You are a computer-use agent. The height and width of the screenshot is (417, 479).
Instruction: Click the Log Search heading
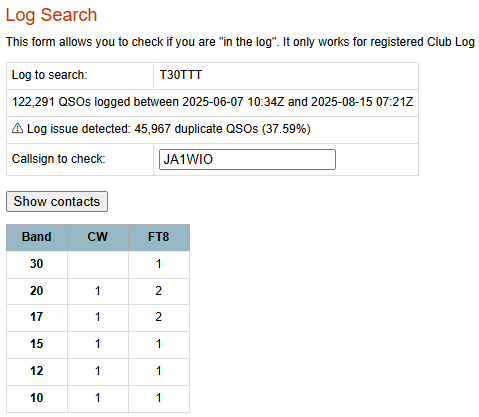coord(51,15)
